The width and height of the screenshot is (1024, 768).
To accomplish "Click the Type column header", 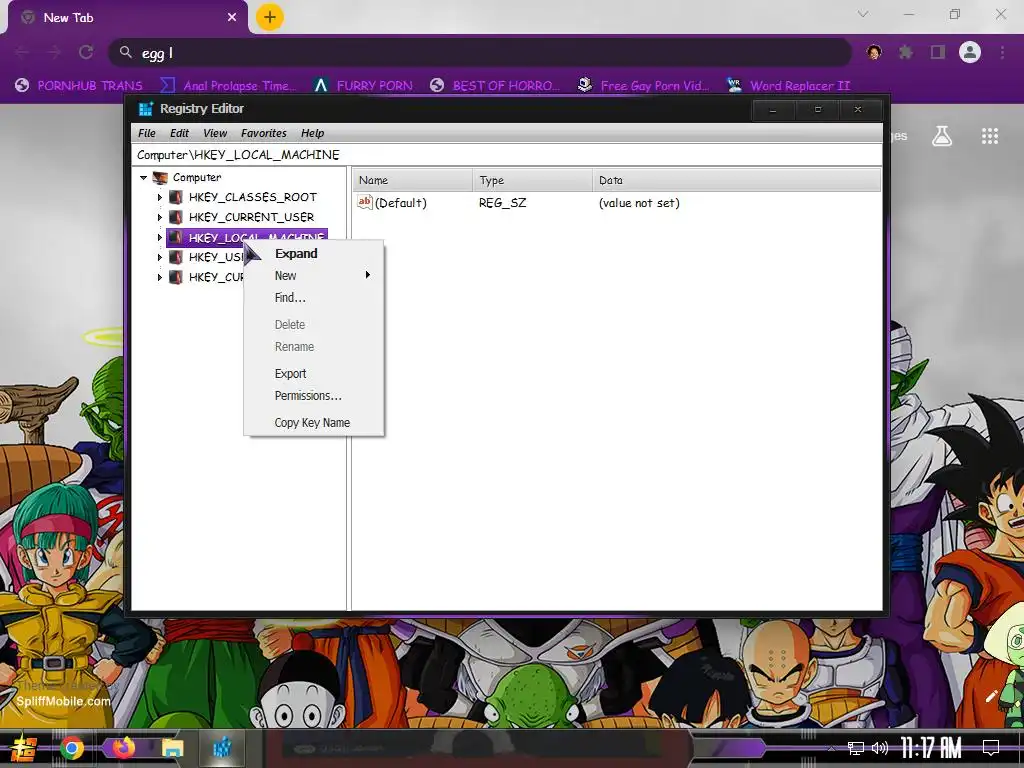I will point(532,180).
